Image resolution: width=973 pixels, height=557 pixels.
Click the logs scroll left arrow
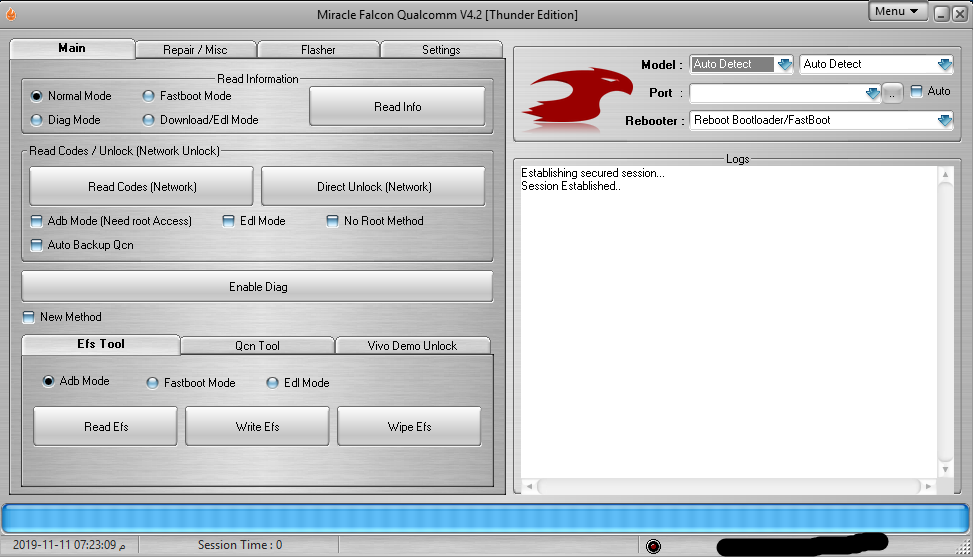click(529, 486)
